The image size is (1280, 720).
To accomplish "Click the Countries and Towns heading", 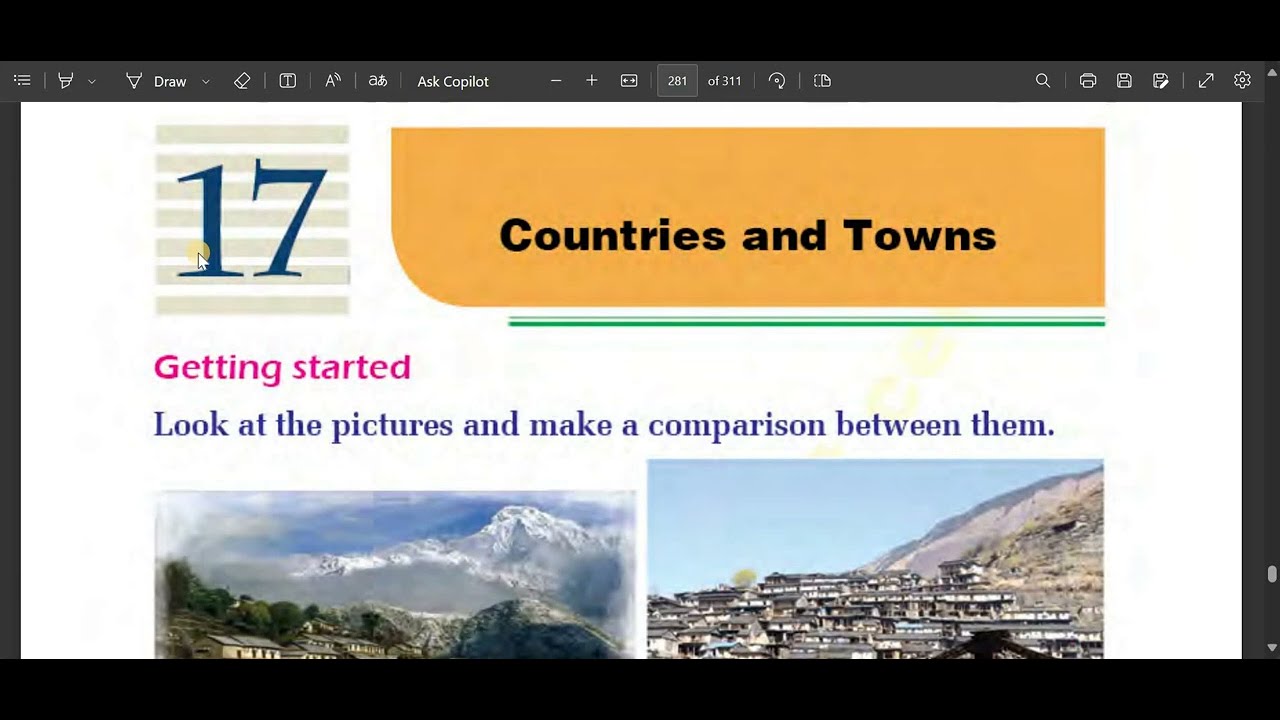I will [748, 236].
